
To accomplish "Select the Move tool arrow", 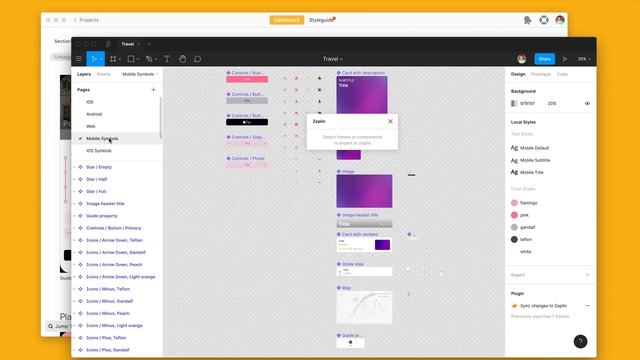I will 94,59.
